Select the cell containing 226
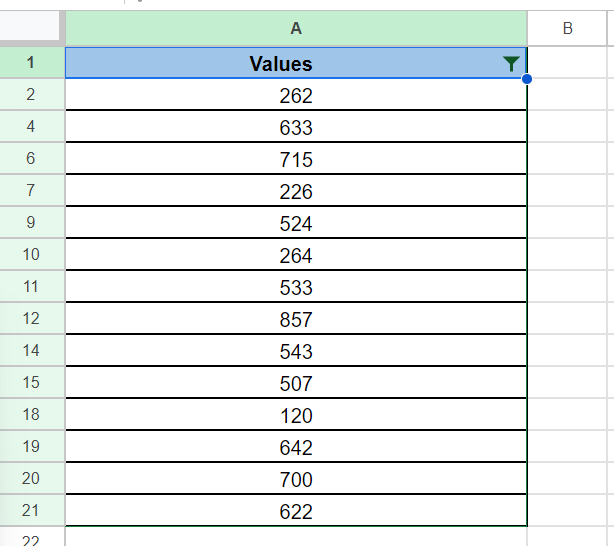This screenshot has height=546, width=614. point(296,192)
